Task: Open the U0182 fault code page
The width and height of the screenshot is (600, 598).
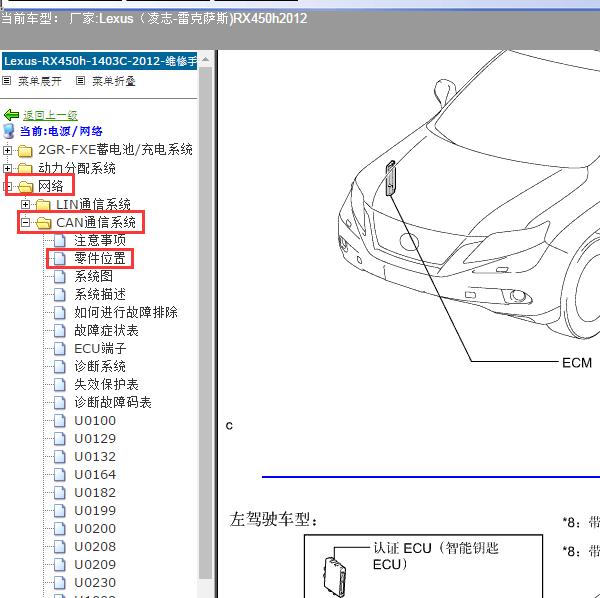Action: 95,492
